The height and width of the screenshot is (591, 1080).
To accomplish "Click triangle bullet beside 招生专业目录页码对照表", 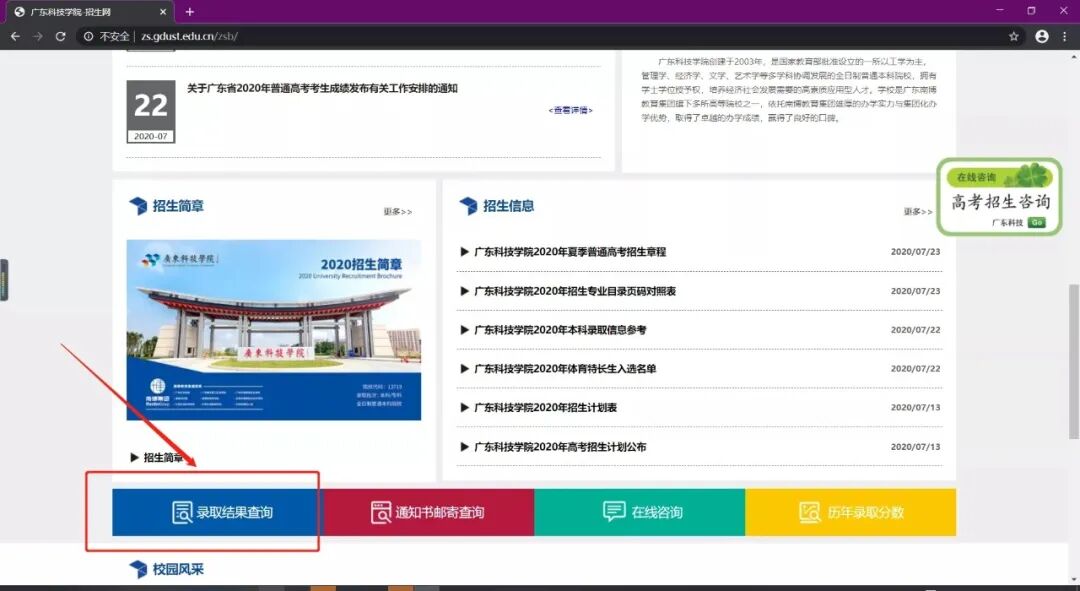I will tap(464, 291).
